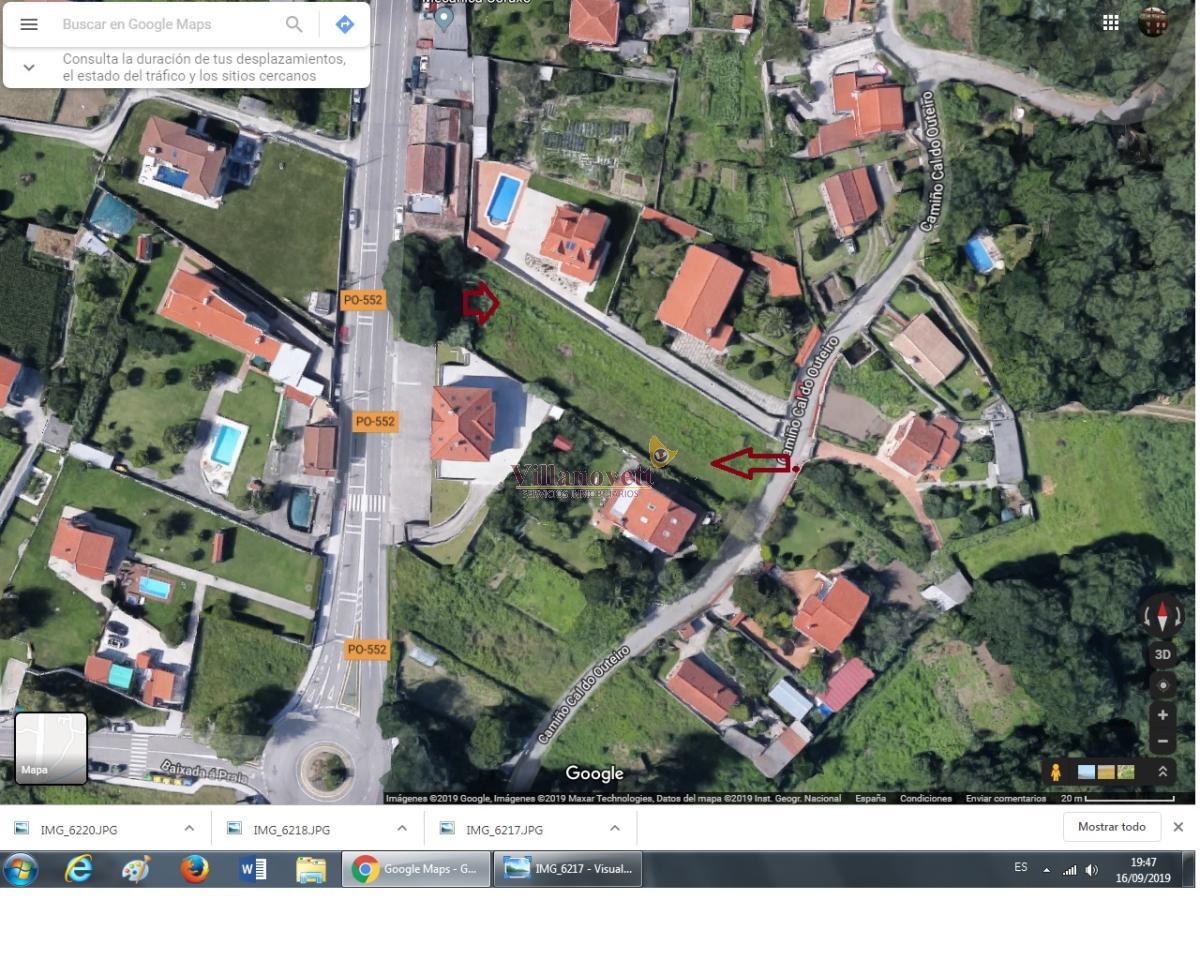Click the search magnifier icon
This screenshot has width=1200, height=960.
[x=294, y=24]
